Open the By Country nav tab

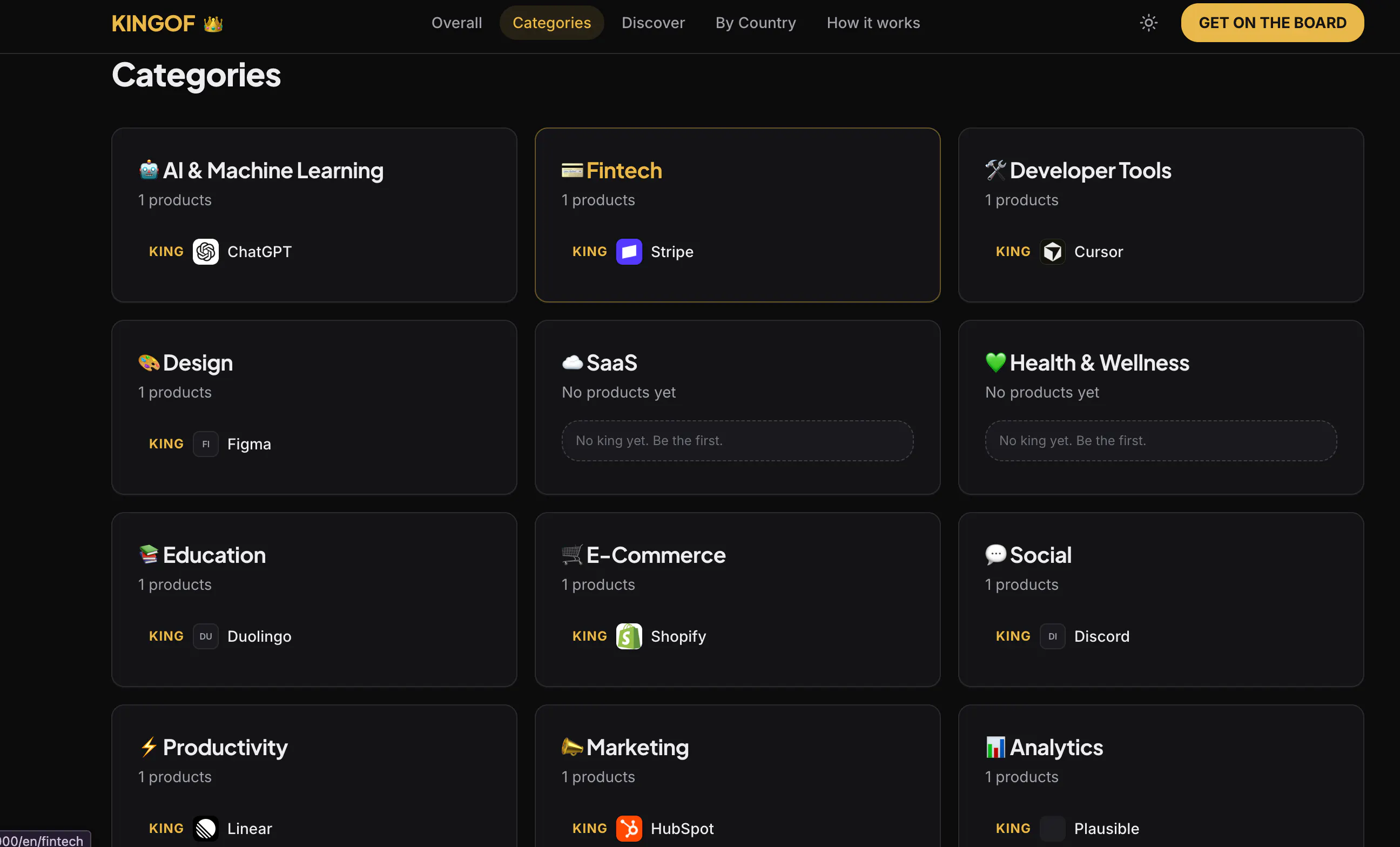coord(756,23)
